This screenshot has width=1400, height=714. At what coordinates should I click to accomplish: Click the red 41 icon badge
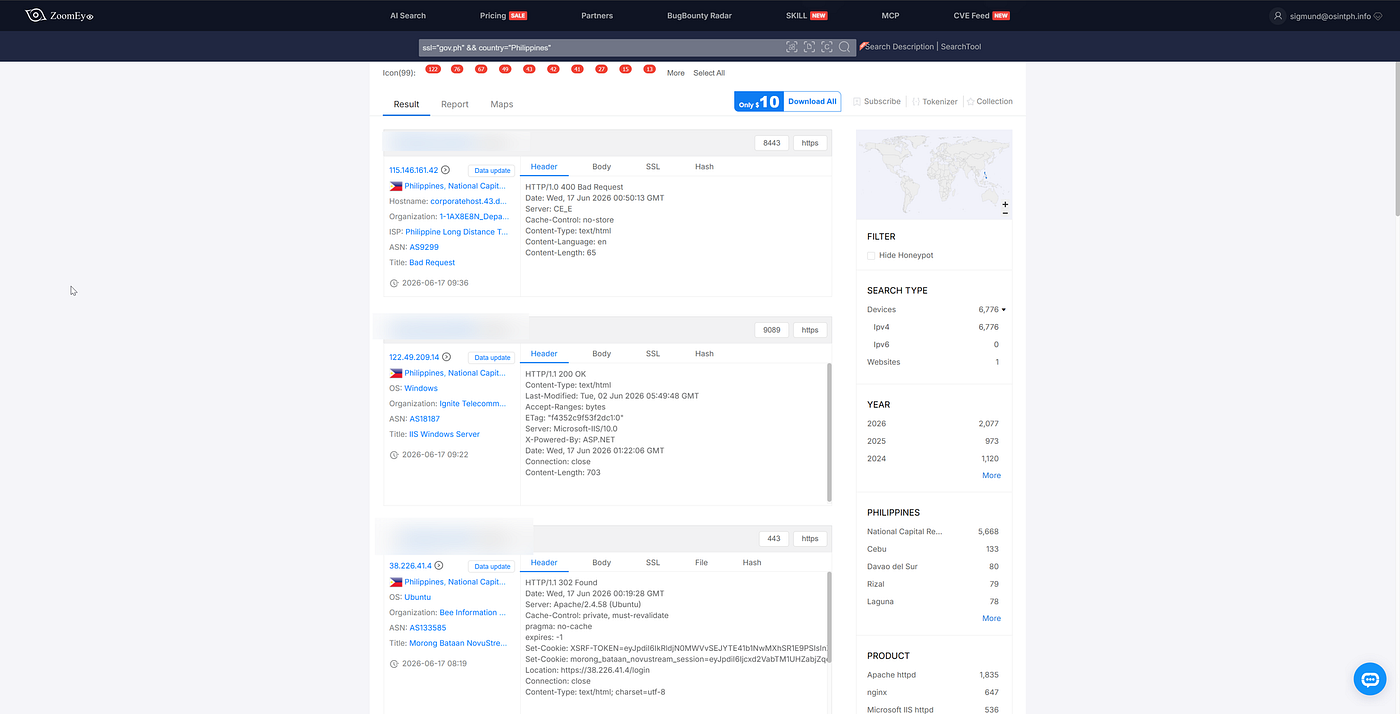577,69
